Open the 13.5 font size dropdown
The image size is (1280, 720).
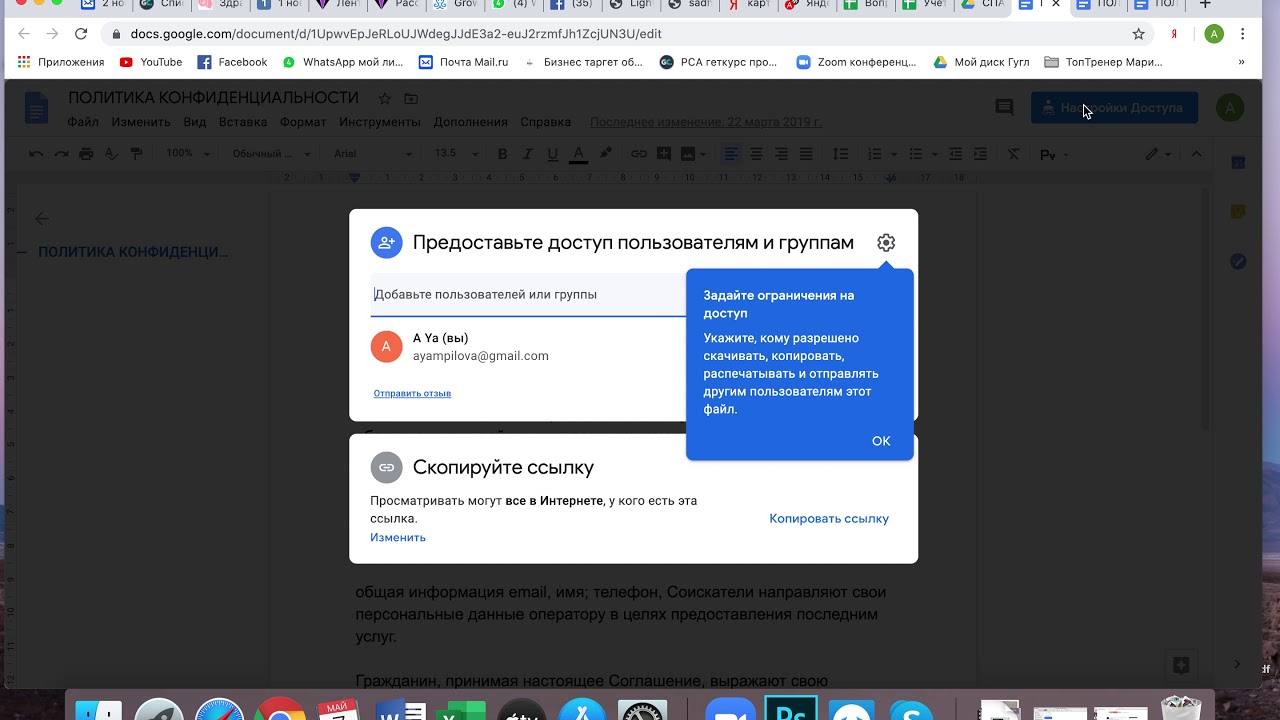coord(456,154)
